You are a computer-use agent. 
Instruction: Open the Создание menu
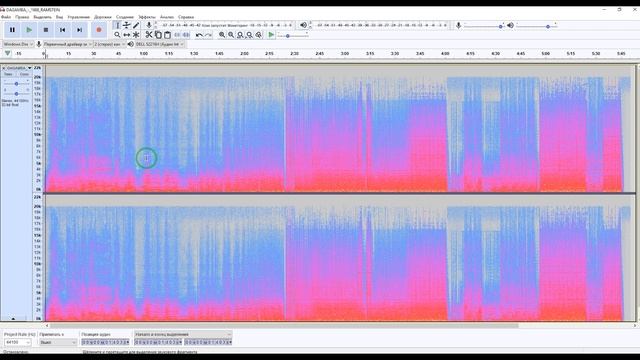[x=125, y=17]
